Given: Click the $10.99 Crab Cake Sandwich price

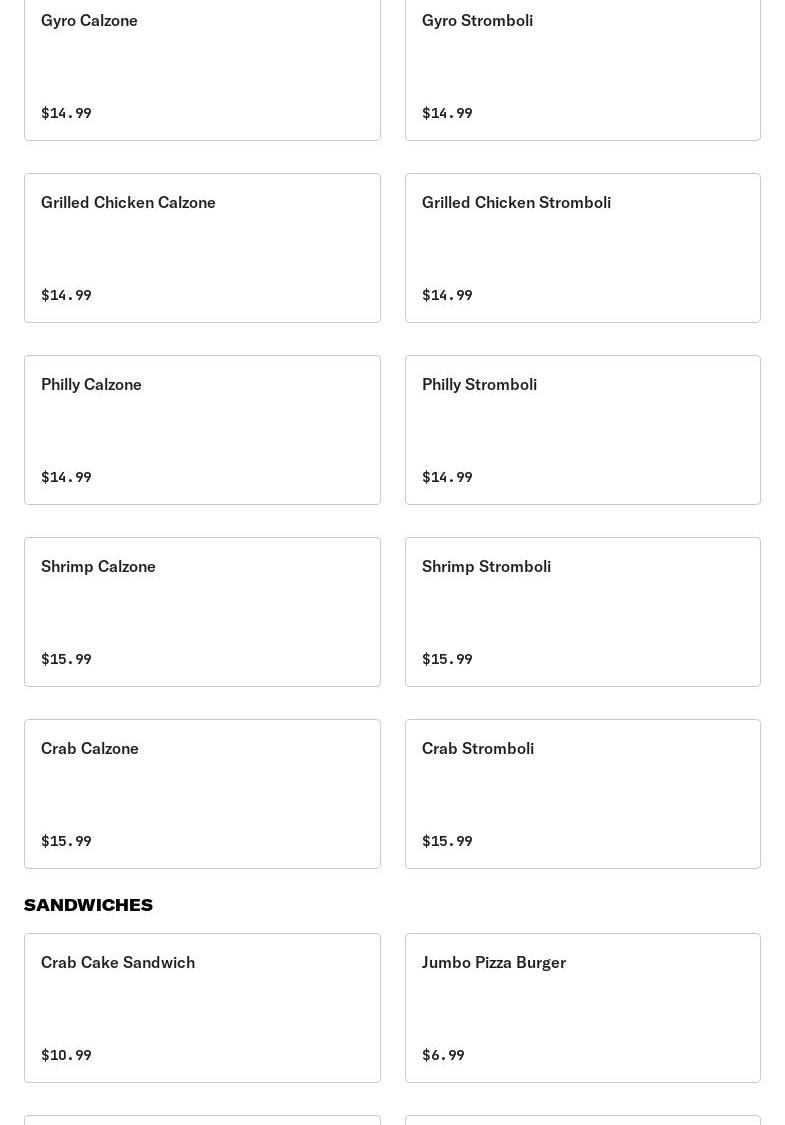Looking at the screenshot, I should click(x=66, y=1055).
